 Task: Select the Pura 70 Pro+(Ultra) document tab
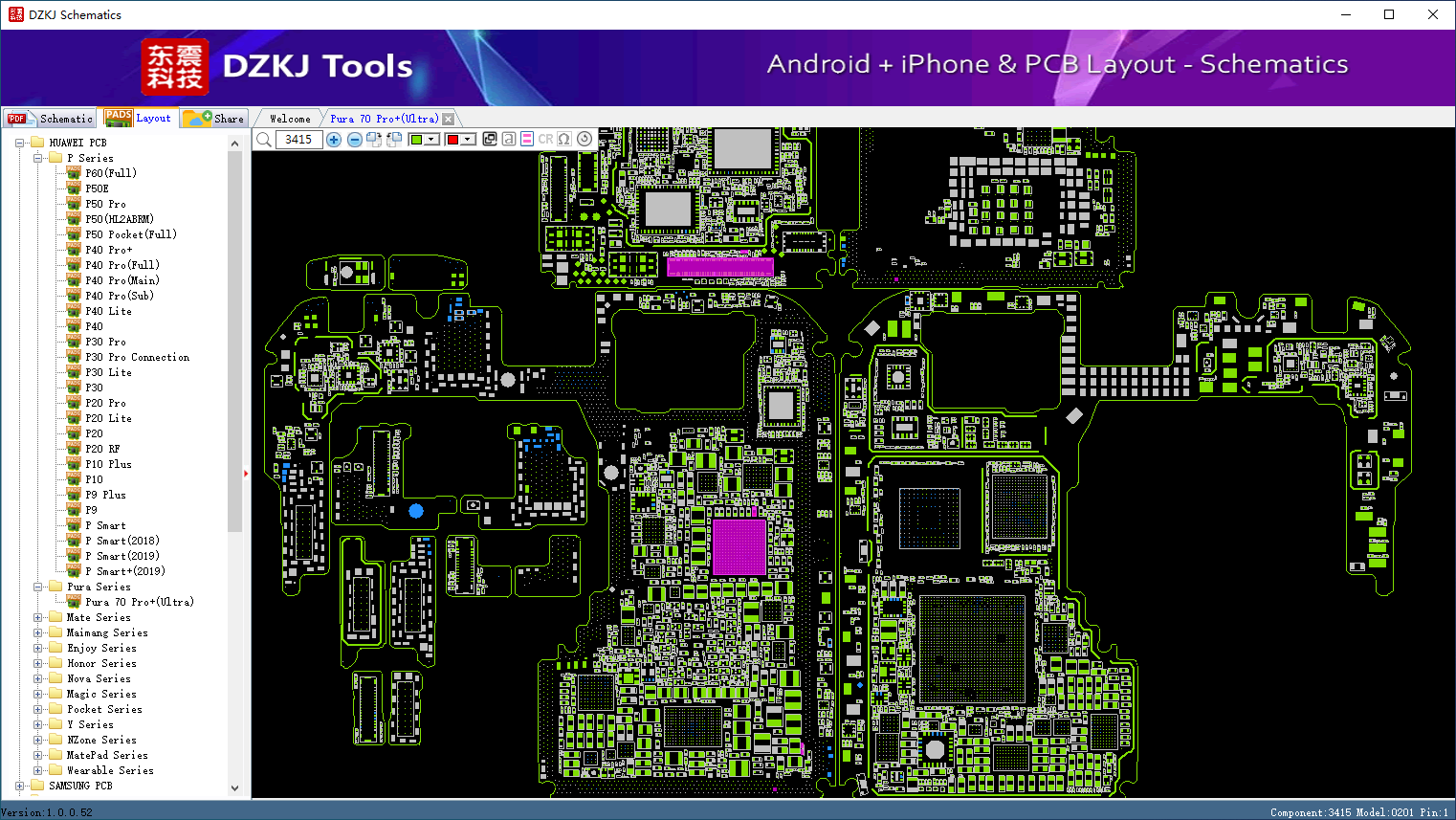(385, 119)
